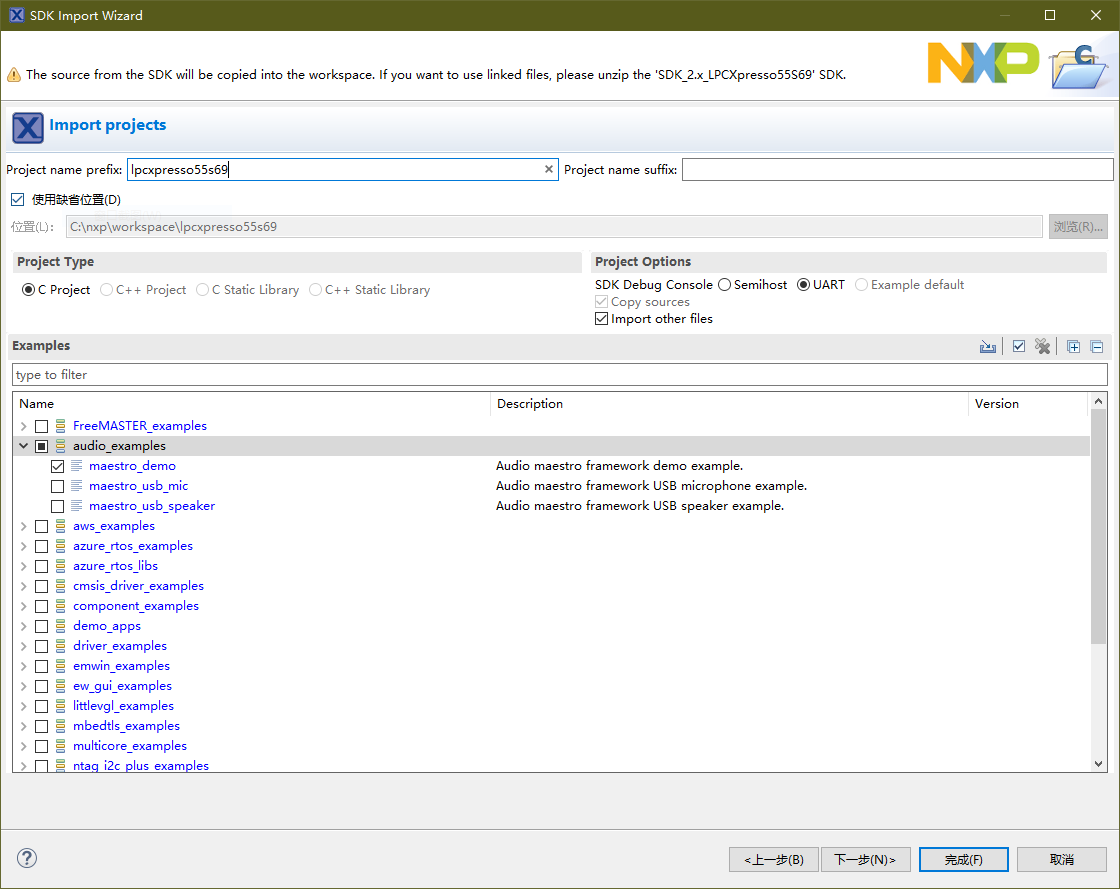Click the collapse all examples icon
Screen dimensions: 1120x889
(x=1097, y=347)
